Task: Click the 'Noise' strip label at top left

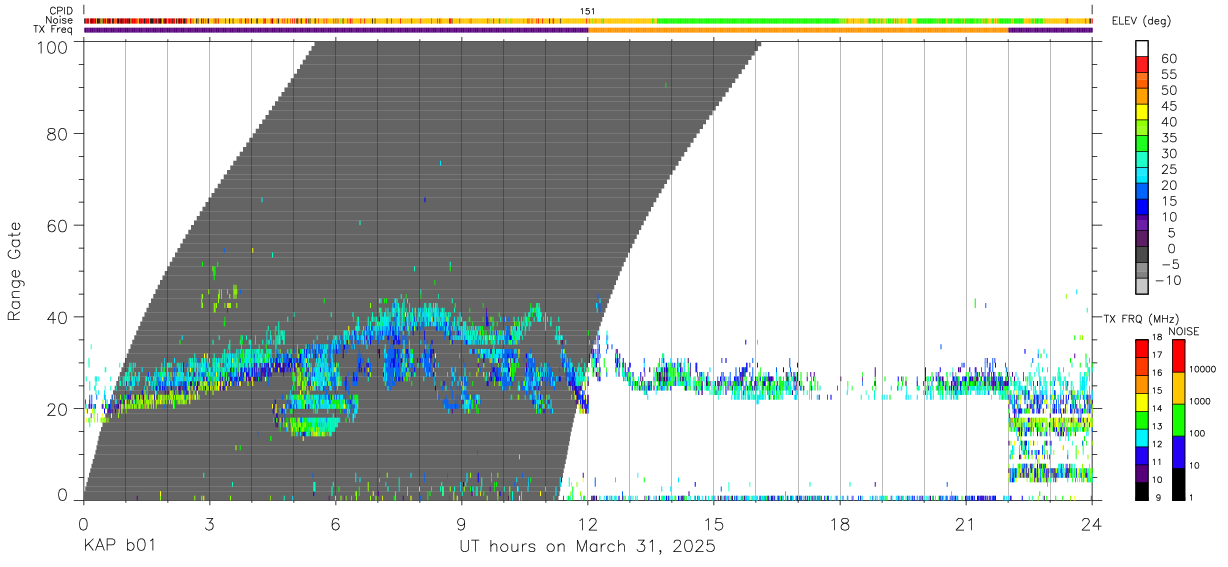Action: (59, 20)
